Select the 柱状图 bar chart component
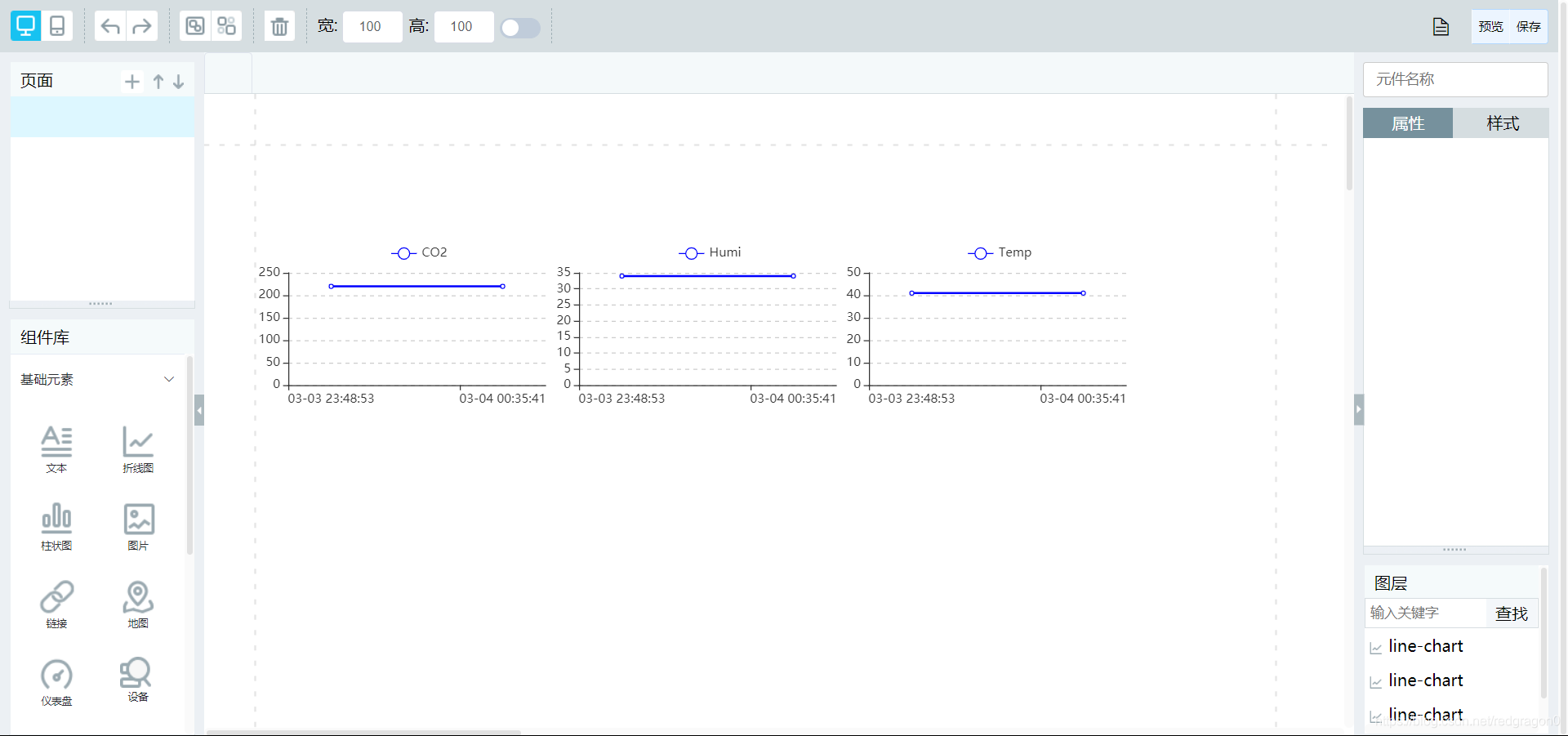Viewport: 1568px width, 736px height. coord(56,527)
